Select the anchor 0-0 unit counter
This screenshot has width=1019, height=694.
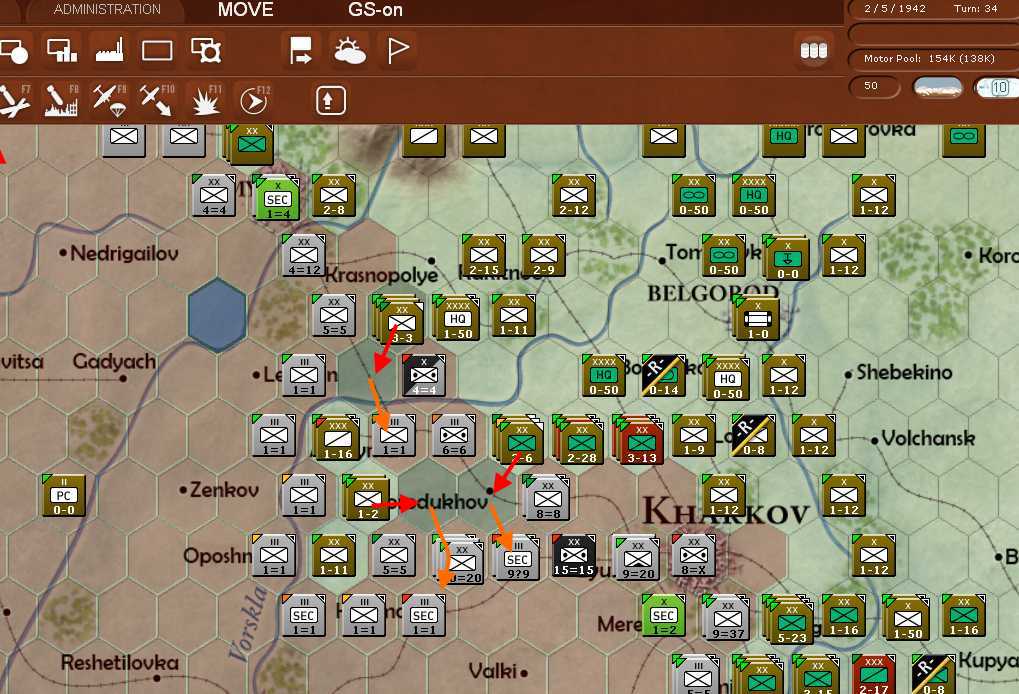787,258
